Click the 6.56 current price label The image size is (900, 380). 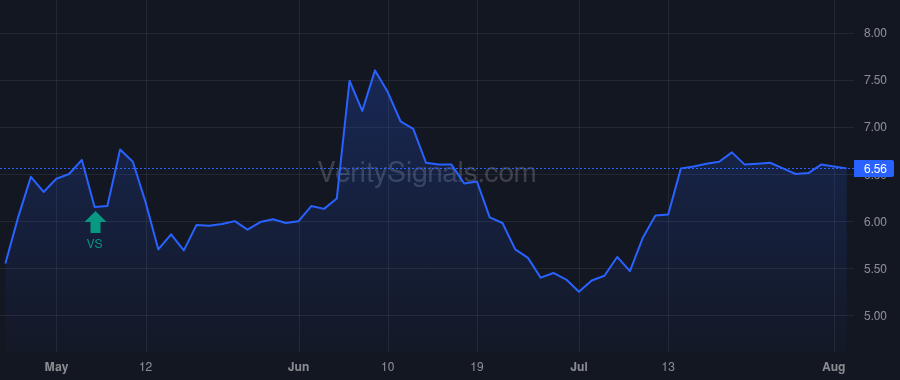(875, 169)
